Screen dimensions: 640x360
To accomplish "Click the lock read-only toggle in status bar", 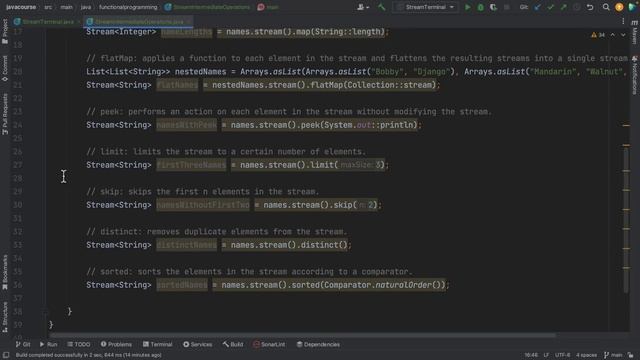I will click(x=631, y=355).
